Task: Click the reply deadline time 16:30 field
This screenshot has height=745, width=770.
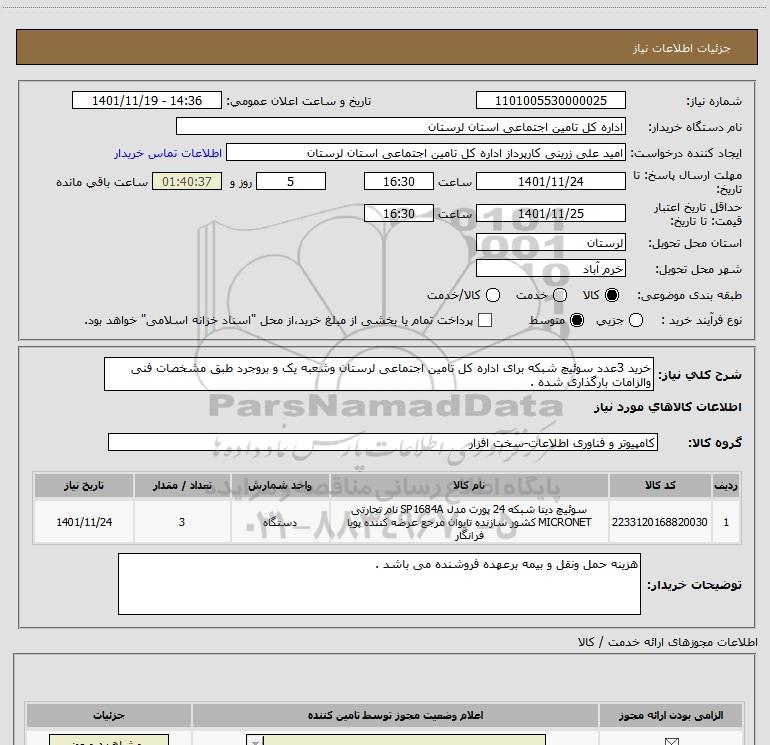Action: [399, 182]
